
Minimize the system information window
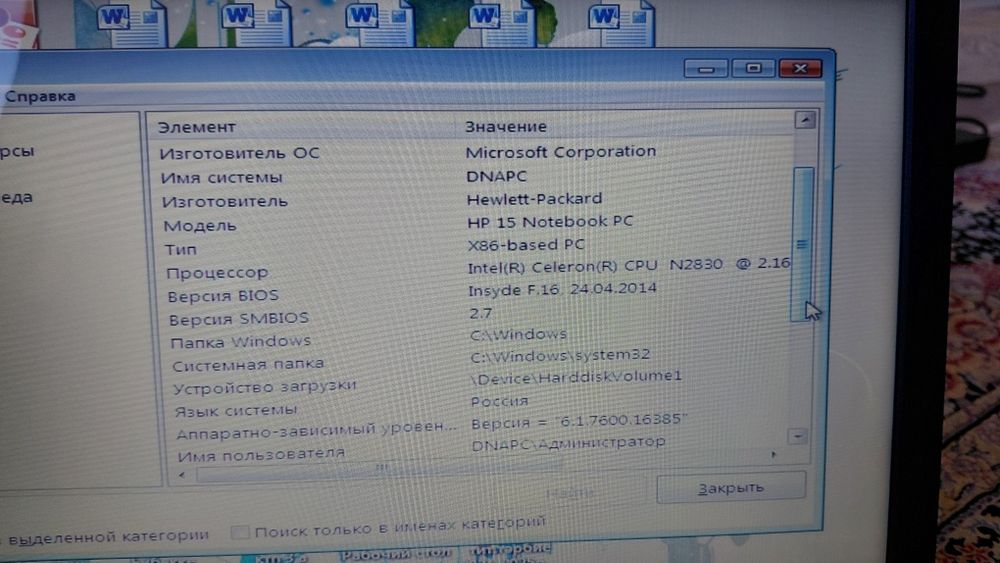click(705, 68)
